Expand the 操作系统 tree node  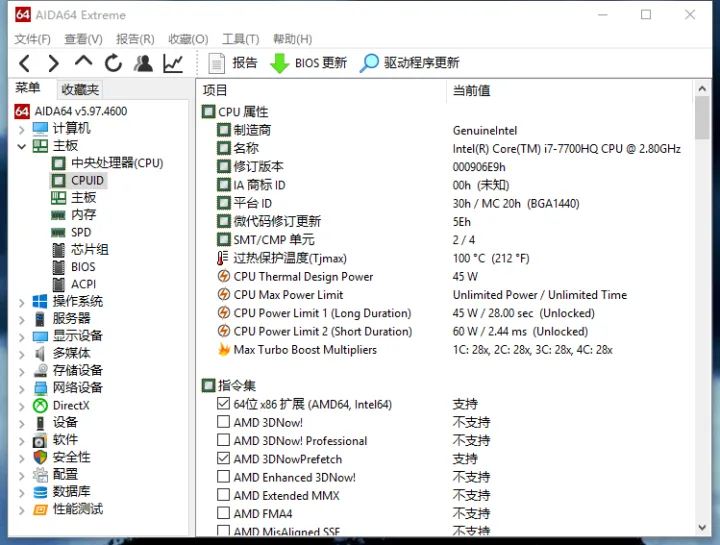pos(22,302)
